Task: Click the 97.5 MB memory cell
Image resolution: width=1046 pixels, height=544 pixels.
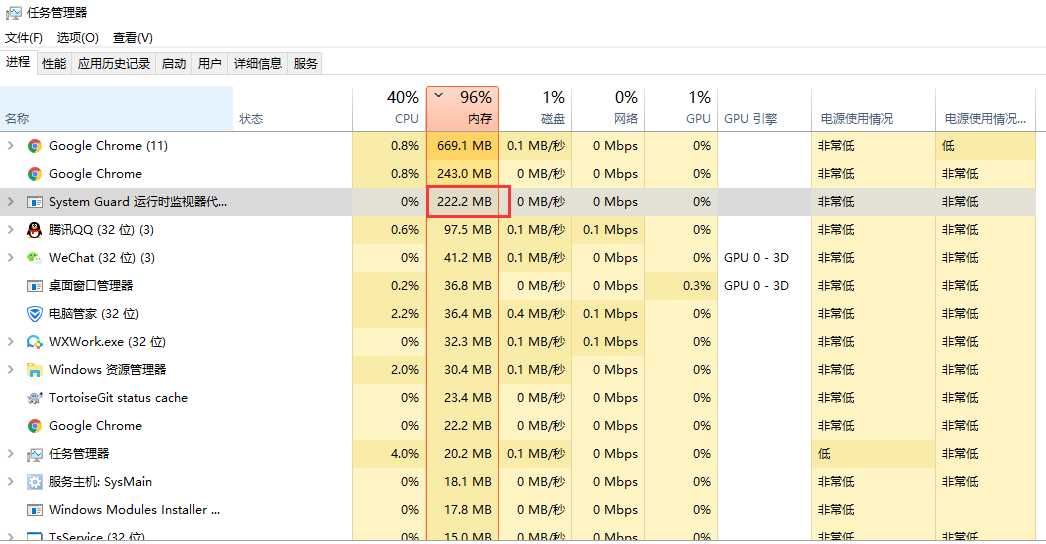Action: coord(462,230)
